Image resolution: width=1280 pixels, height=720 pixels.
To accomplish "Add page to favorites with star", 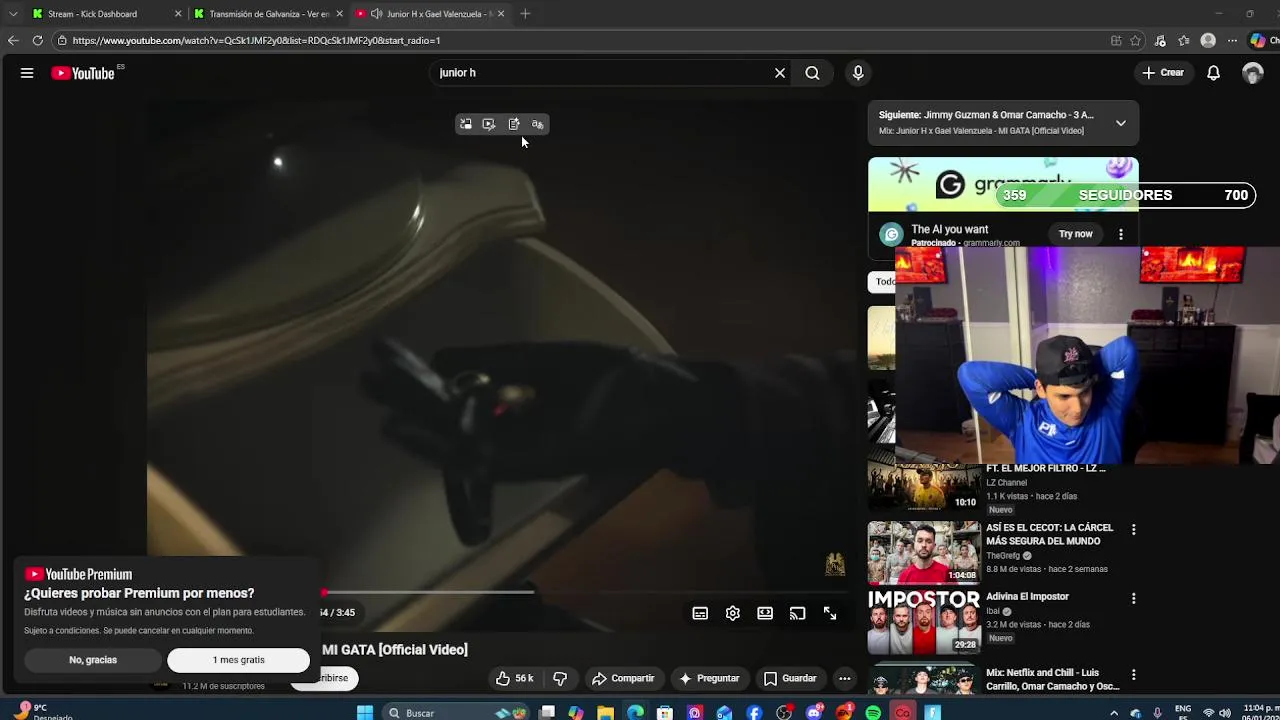I will (1135, 41).
